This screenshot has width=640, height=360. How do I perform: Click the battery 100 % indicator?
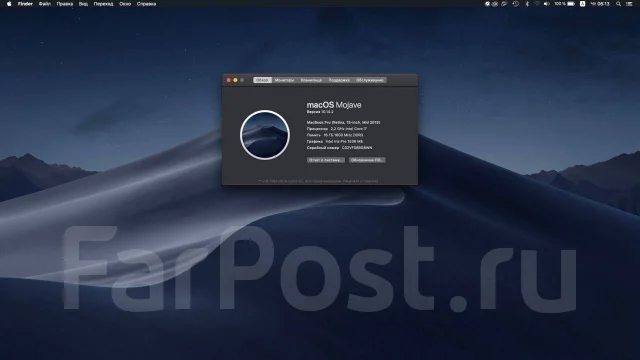point(564,4)
